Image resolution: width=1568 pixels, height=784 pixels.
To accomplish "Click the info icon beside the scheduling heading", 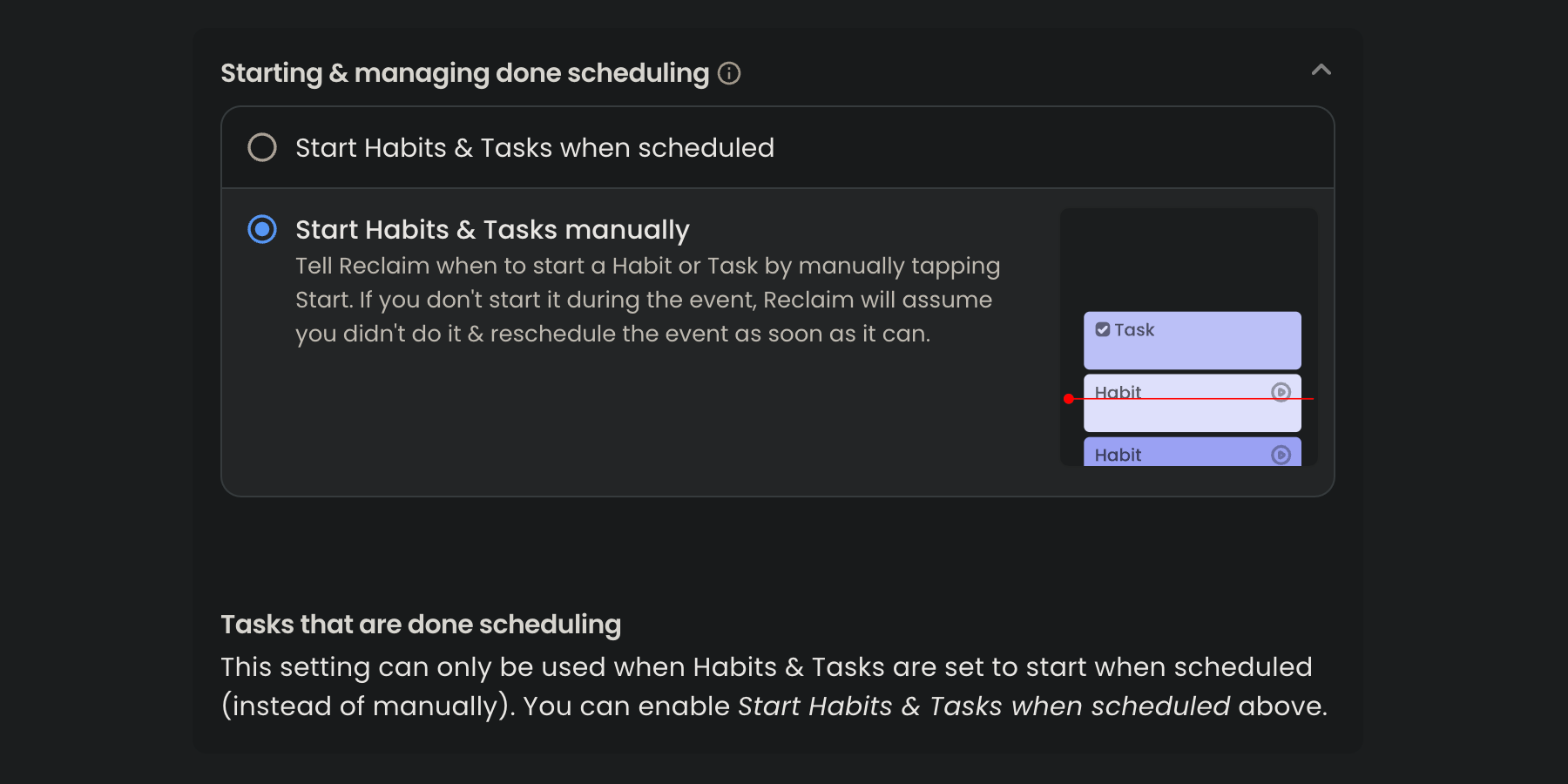I will [x=729, y=73].
